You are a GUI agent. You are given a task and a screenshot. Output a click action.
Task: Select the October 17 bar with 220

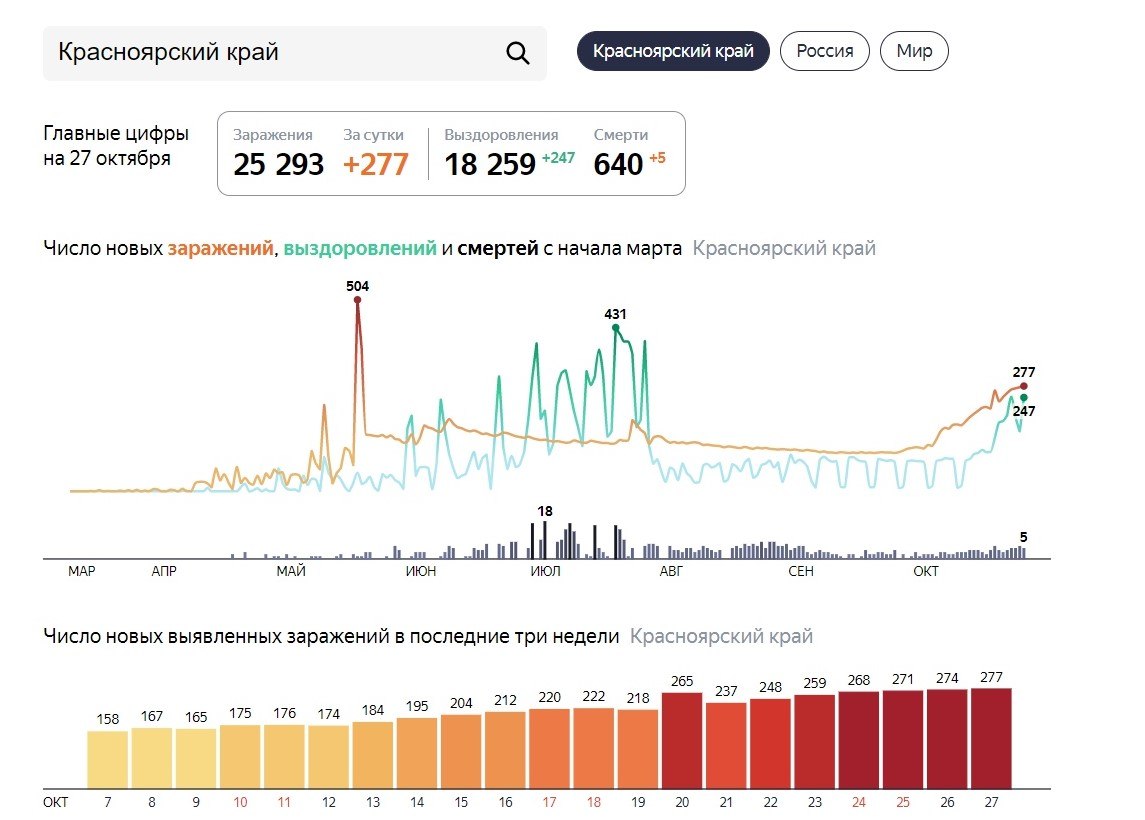click(x=549, y=748)
